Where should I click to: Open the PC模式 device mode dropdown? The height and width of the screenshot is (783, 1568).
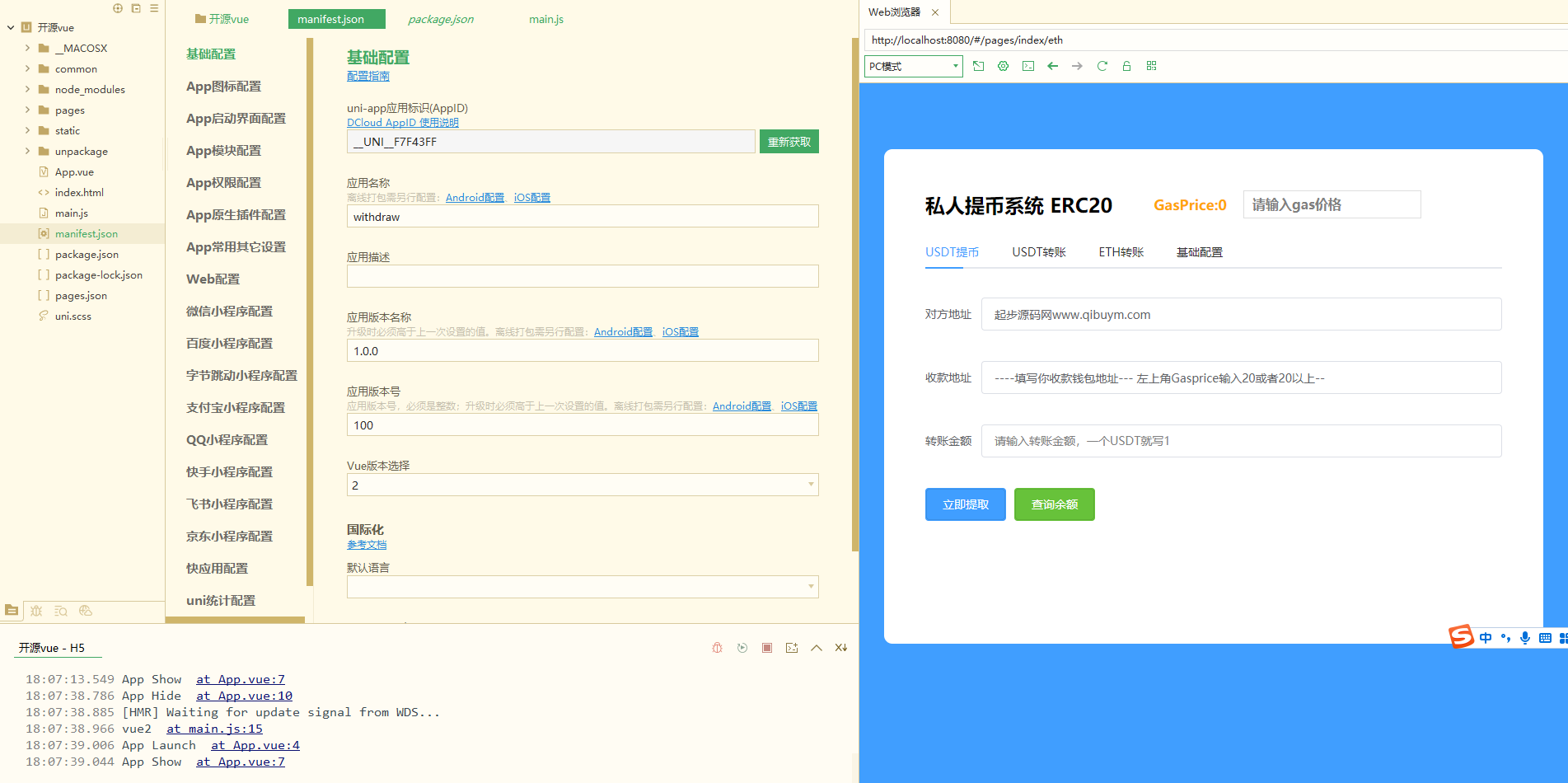913,66
